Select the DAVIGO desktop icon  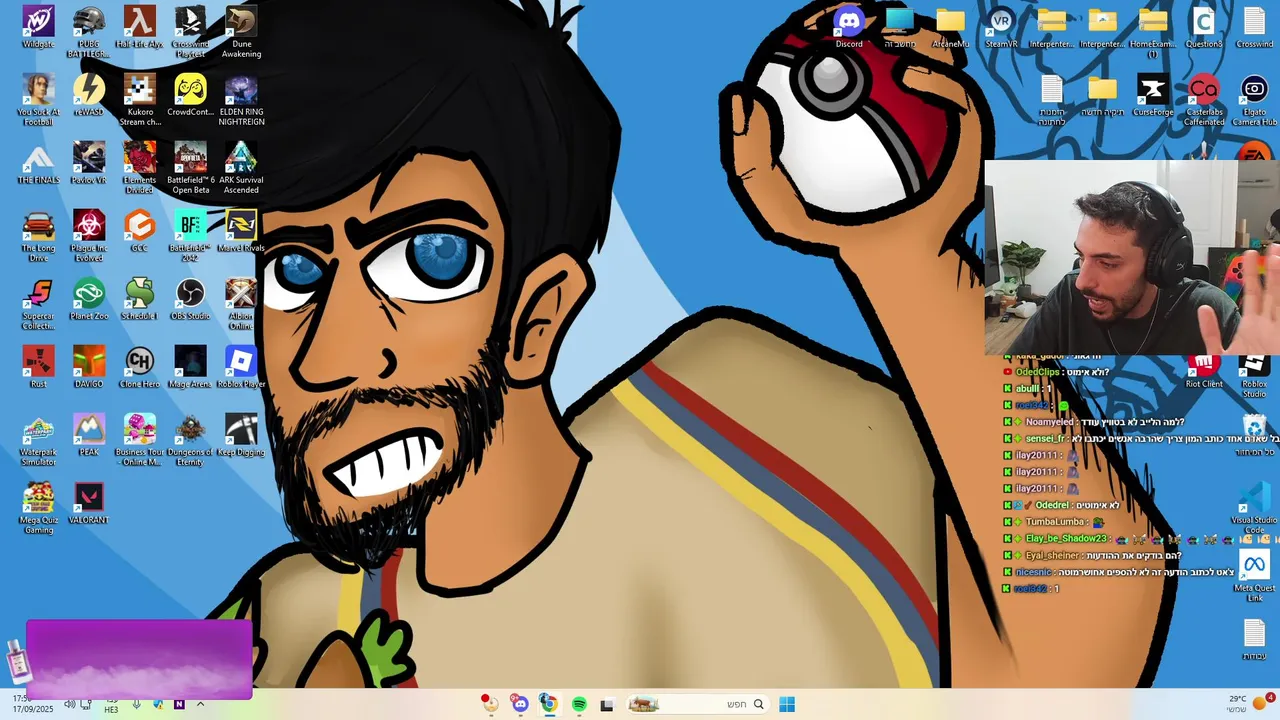pyautogui.click(x=89, y=367)
